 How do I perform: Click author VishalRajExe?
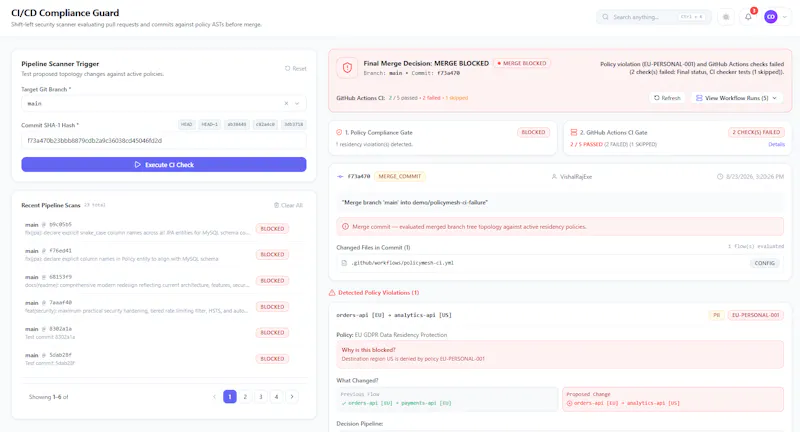(576, 176)
